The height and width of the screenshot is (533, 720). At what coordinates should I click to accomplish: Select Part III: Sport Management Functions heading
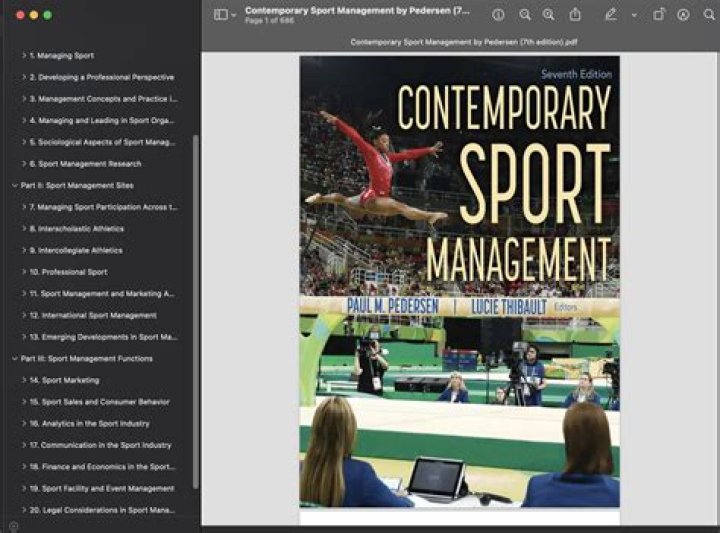tap(87, 359)
